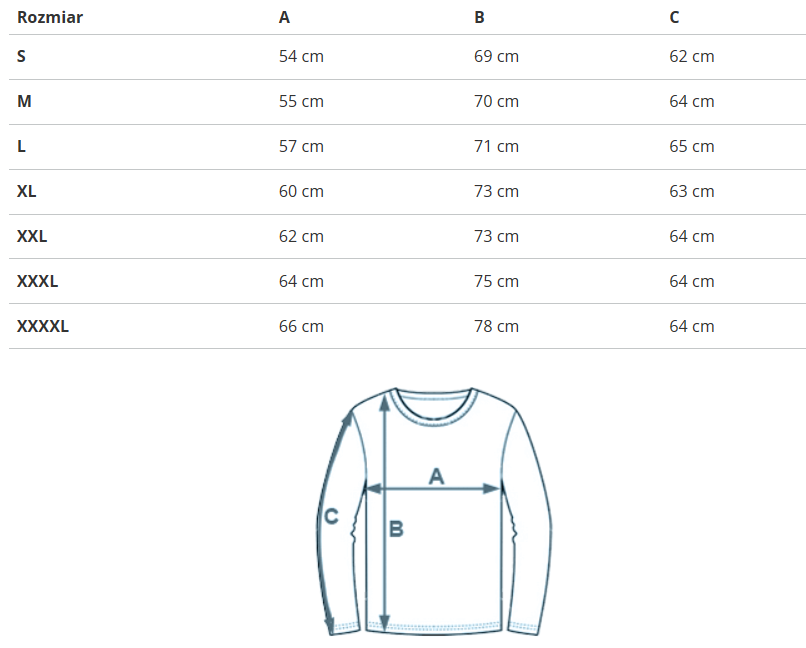Select the XL size row label
This screenshot has height=648, width=806.
tap(27, 191)
